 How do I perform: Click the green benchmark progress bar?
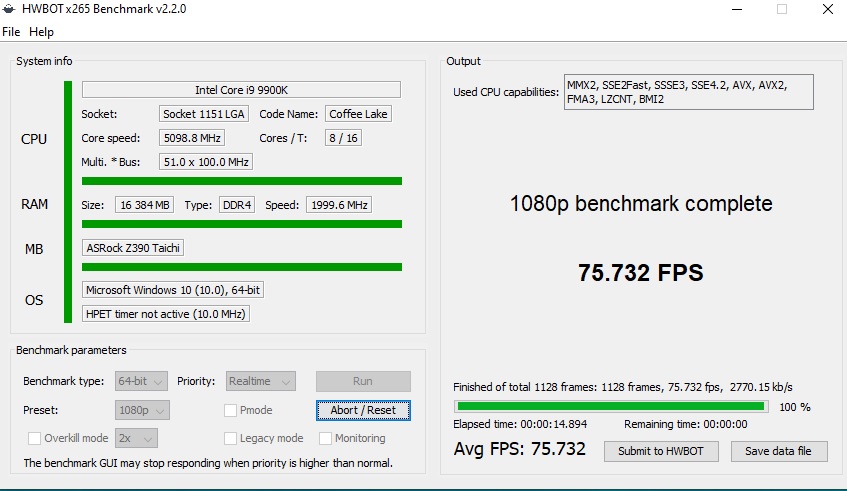pos(611,406)
